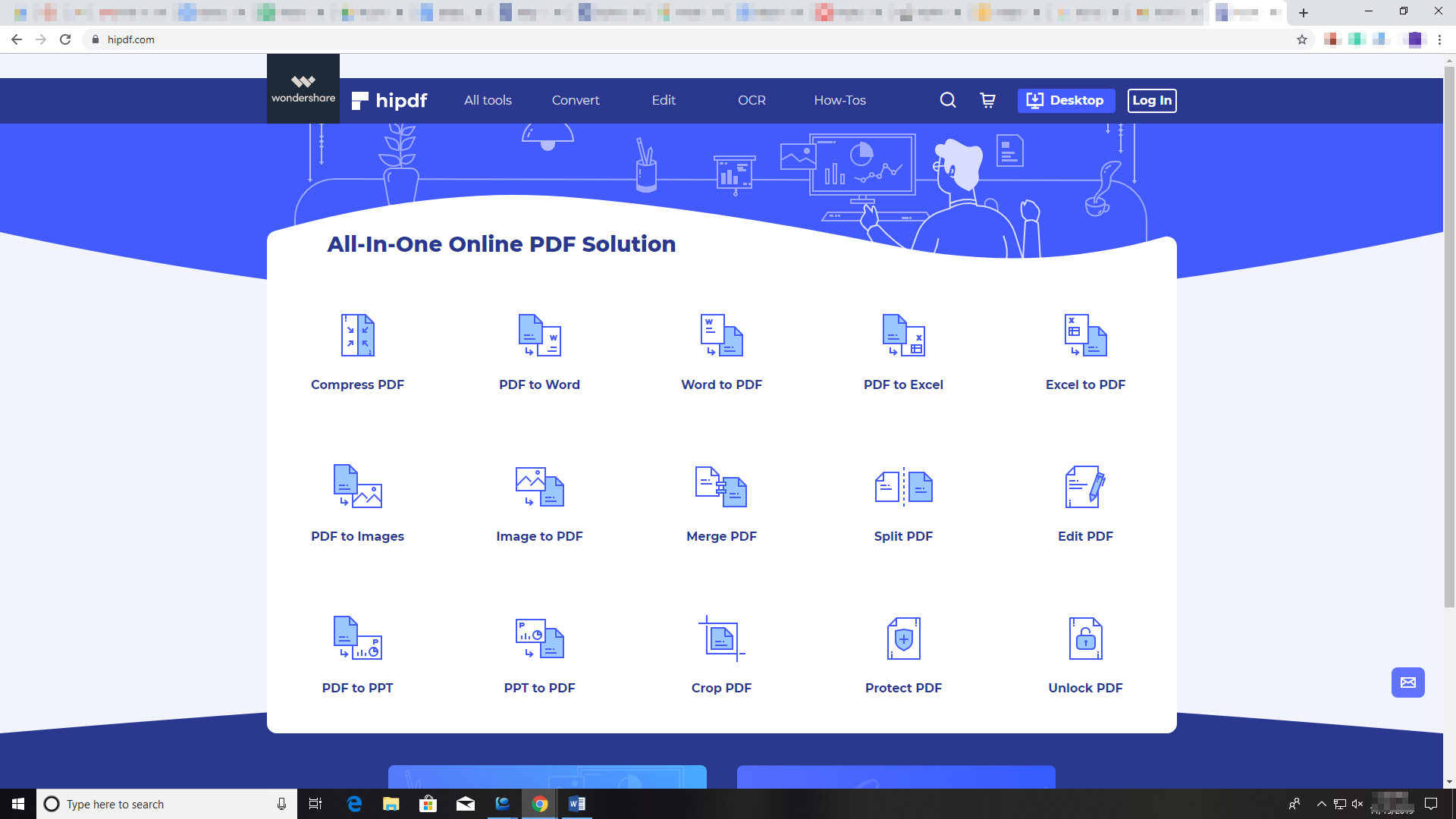This screenshot has height=819, width=1456.
Task: Open the How-Tos menu item
Action: [839, 100]
